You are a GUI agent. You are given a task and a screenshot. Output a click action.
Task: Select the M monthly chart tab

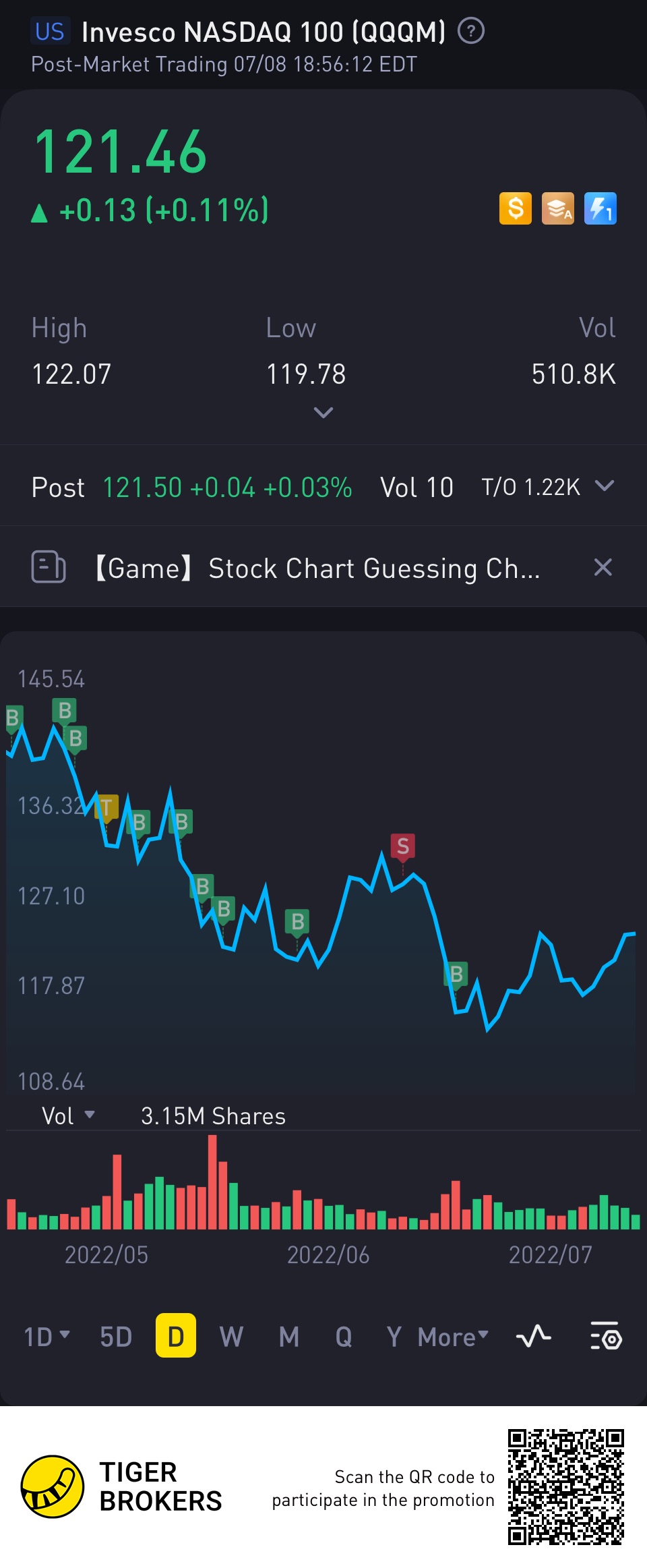pyautogui.click(x=289, y=1336)
